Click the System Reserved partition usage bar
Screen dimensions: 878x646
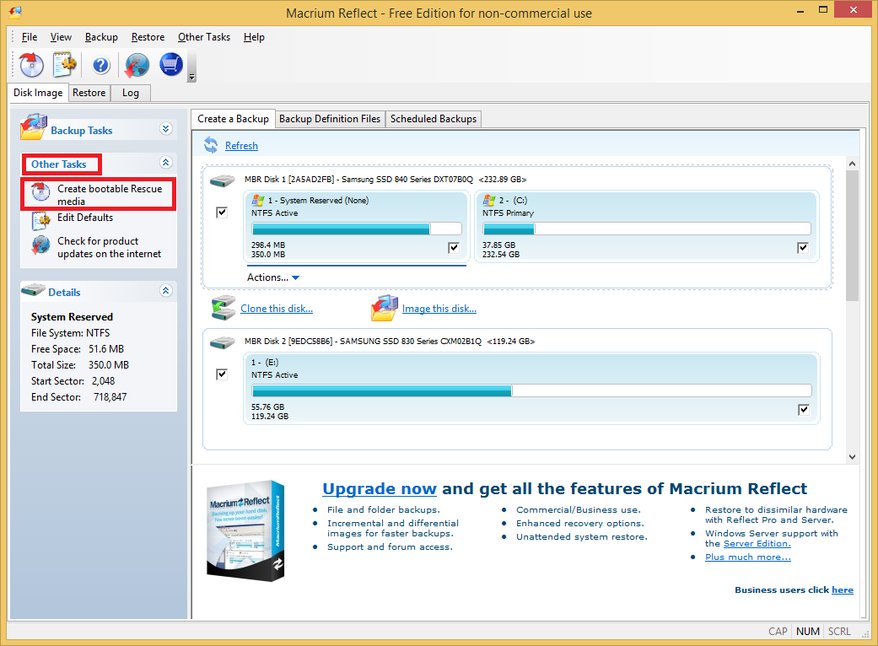[x=357, y=228]
